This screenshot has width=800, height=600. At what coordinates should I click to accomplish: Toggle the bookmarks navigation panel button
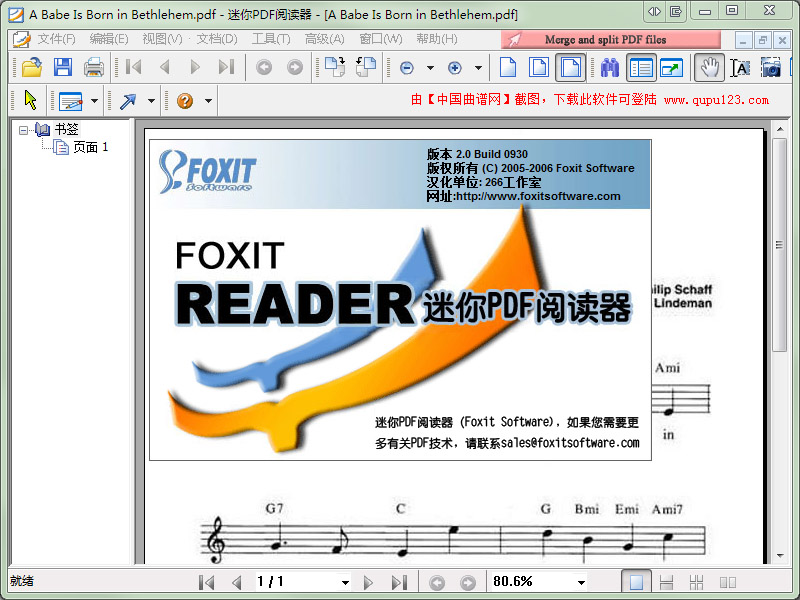click(641, 68)
